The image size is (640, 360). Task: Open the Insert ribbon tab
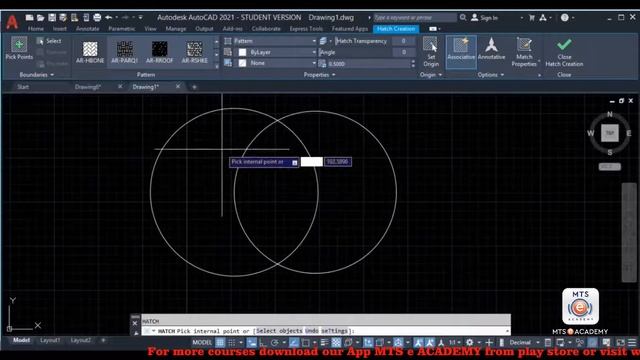tap(60, 29)
